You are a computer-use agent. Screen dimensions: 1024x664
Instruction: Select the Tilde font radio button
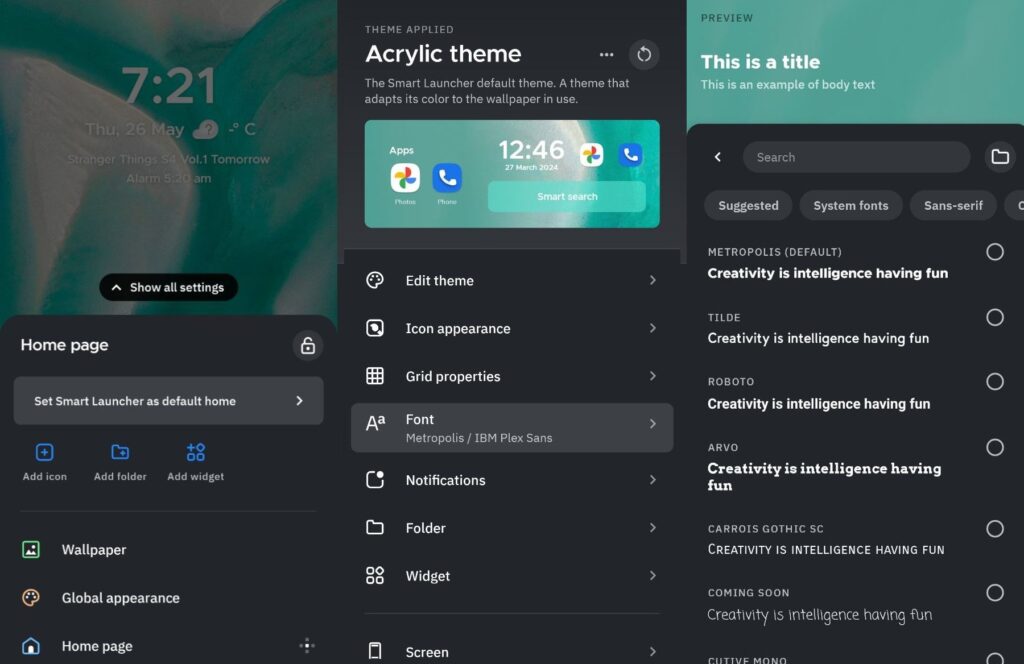(995, 317)
